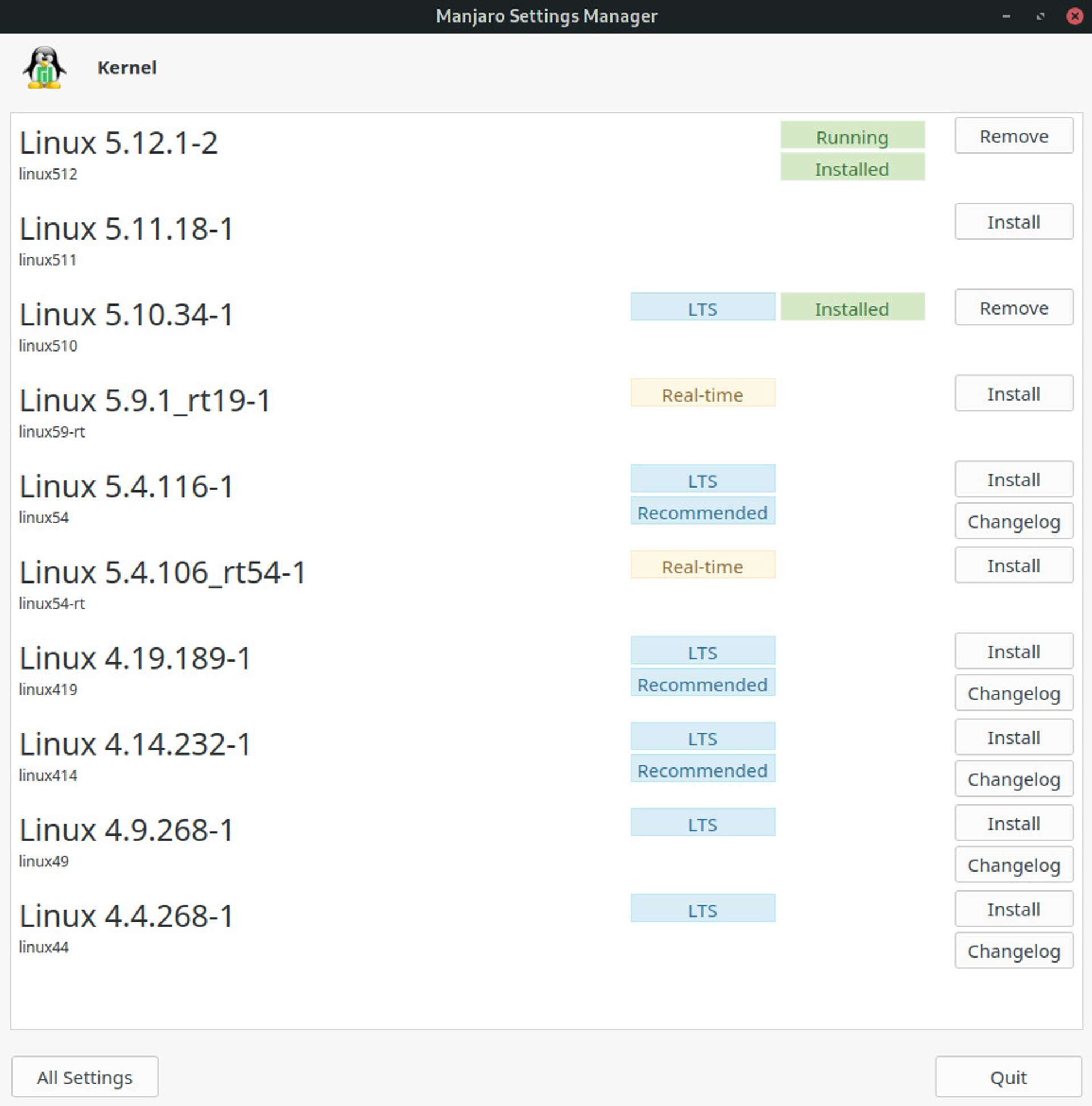1092x1106 pixels.
Task: Click the linux49 package name
Action: pos(44,861)
